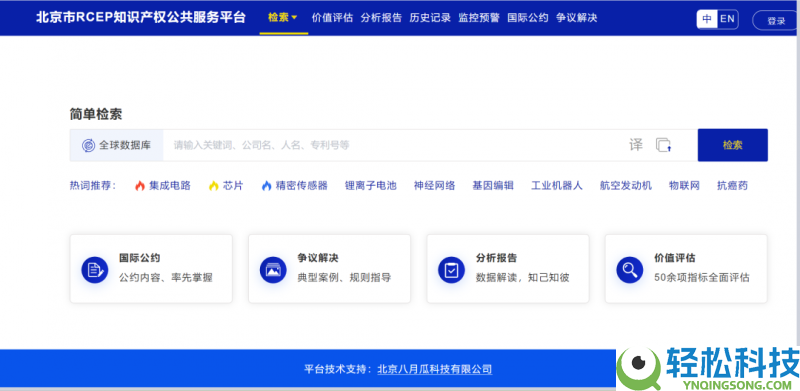Click the yellow flame icon
The height and width of the screenshot is (391, 800).
213,186
